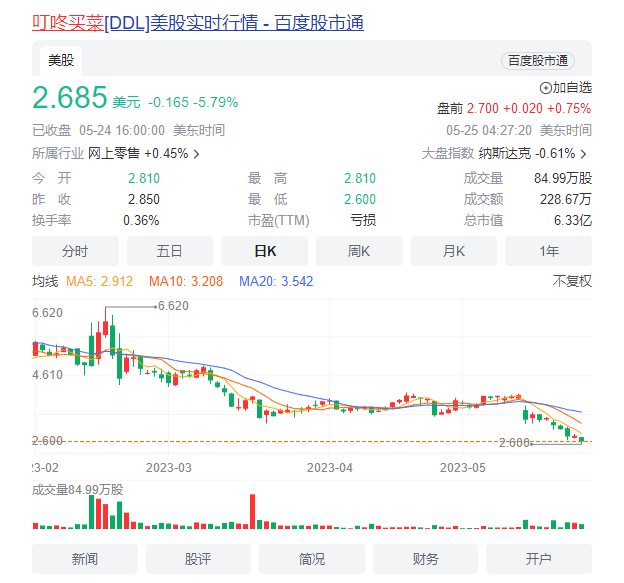Select the 月K chart period
This screenshot has height=583, width=624.
click(x=454, y=251)
